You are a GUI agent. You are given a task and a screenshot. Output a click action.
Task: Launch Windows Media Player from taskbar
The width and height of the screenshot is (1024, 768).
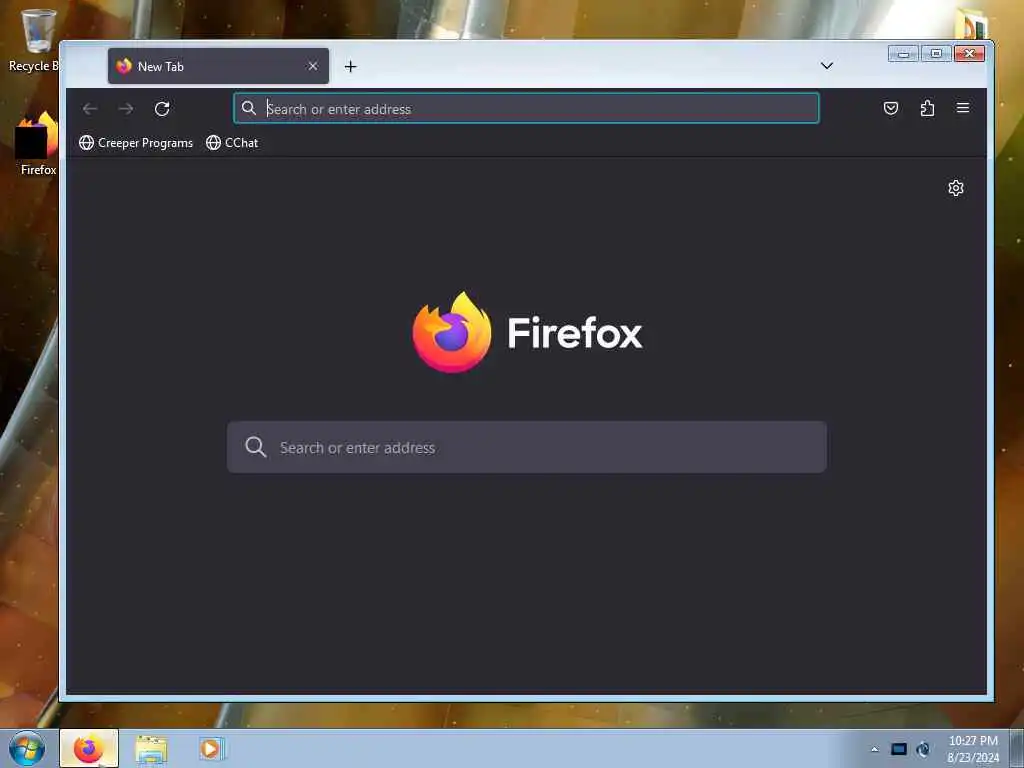(x=211, y=748)
